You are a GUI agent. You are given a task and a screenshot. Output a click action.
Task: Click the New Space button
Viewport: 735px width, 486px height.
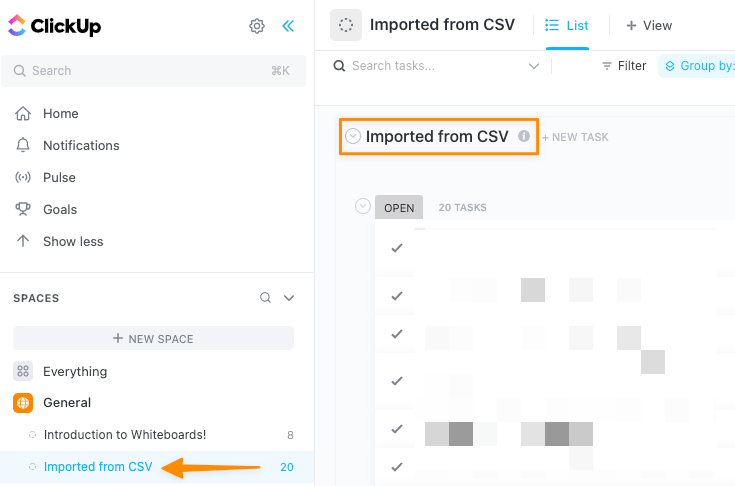(x=153, y=339)
